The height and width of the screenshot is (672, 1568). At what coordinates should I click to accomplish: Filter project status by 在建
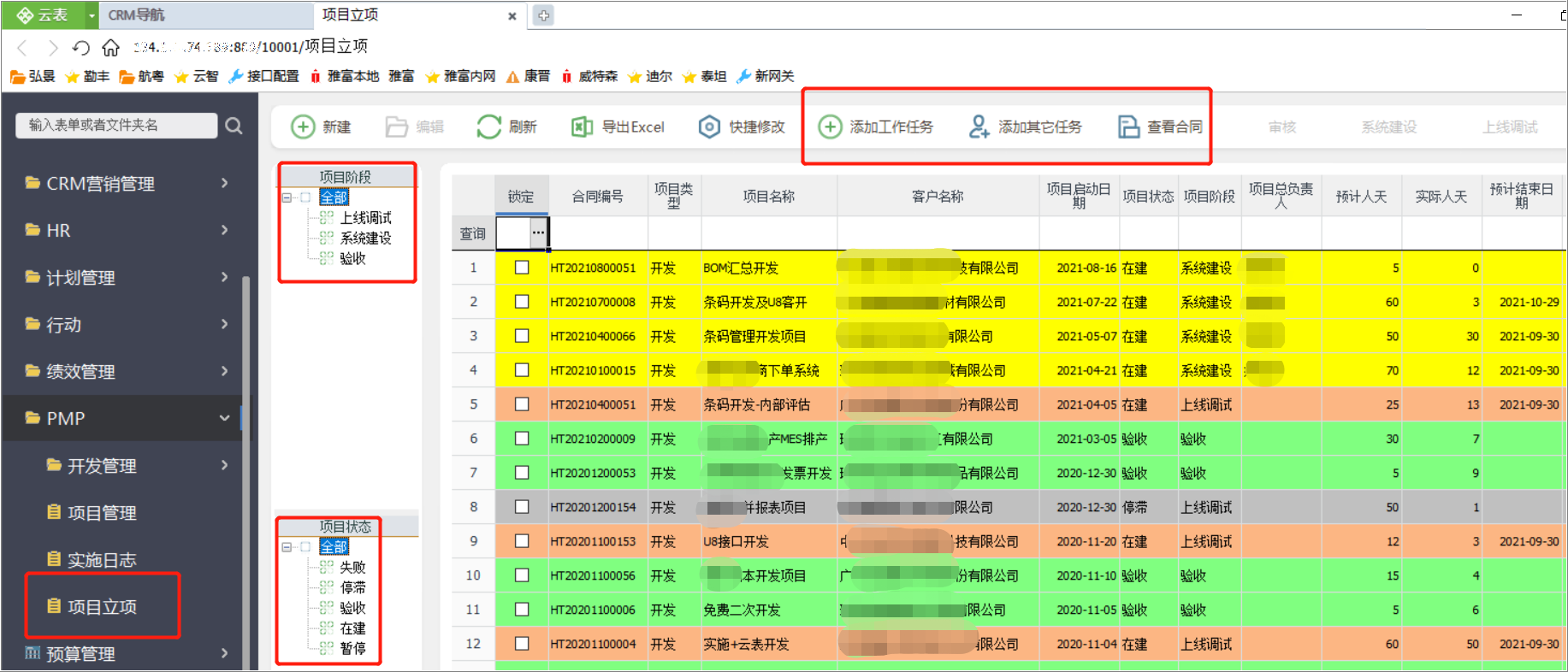352,628
